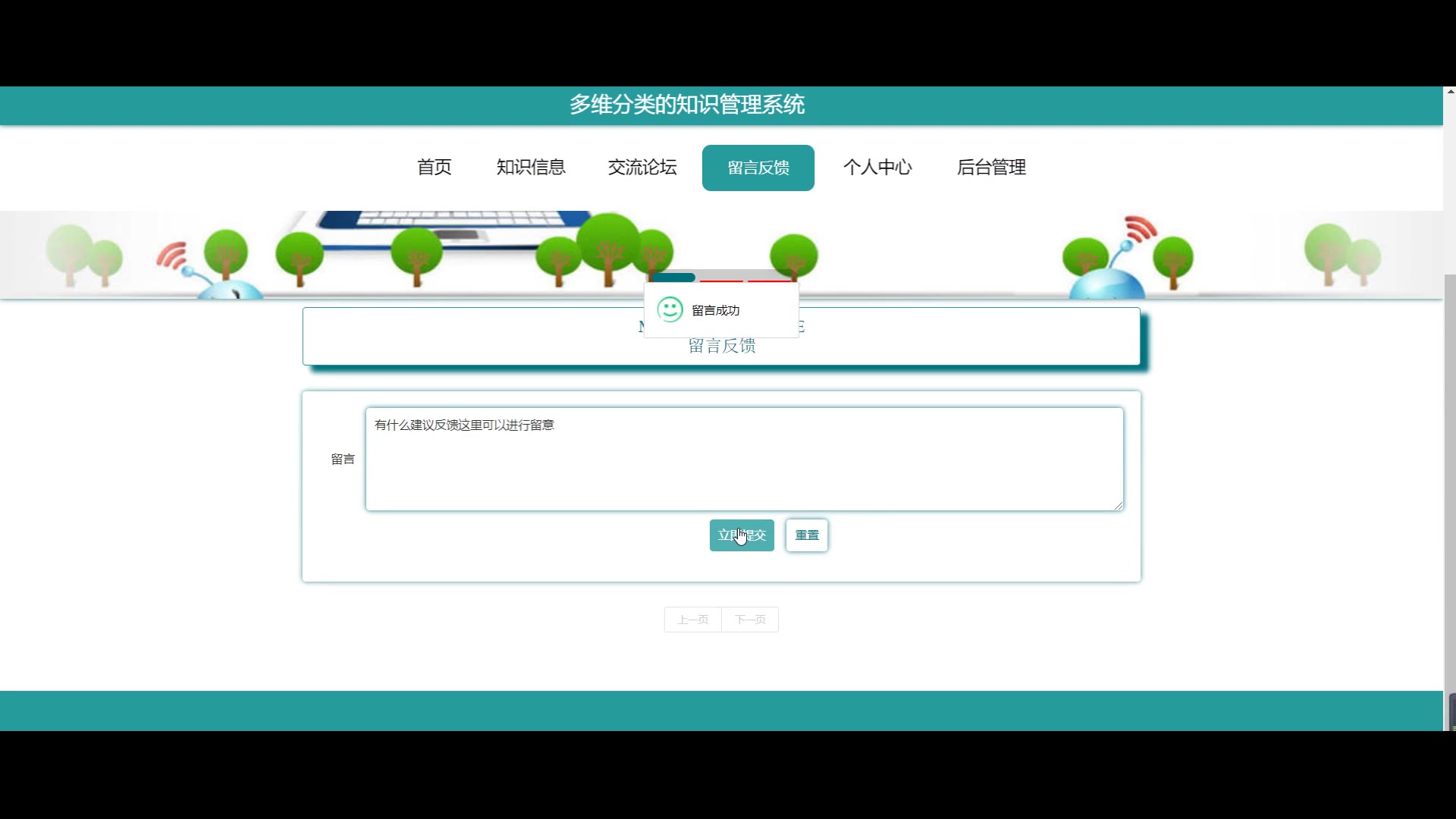Click the textarea resize handle corner

1119,506
